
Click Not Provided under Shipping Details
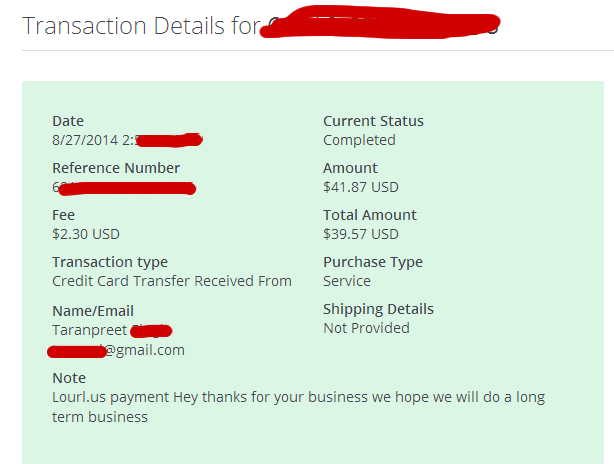tap(366, 328)
